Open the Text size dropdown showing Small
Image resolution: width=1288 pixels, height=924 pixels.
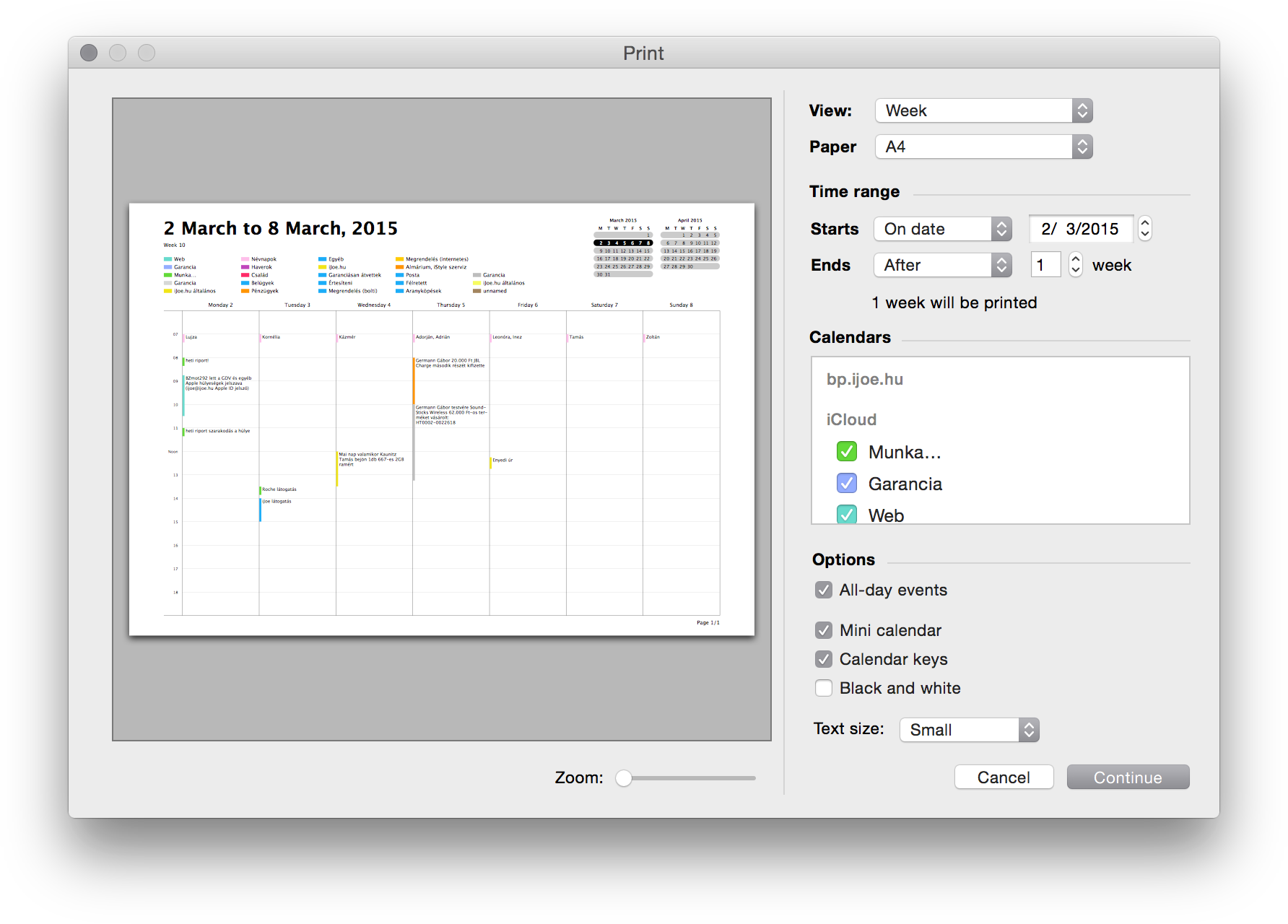click(x=969, y=730)
